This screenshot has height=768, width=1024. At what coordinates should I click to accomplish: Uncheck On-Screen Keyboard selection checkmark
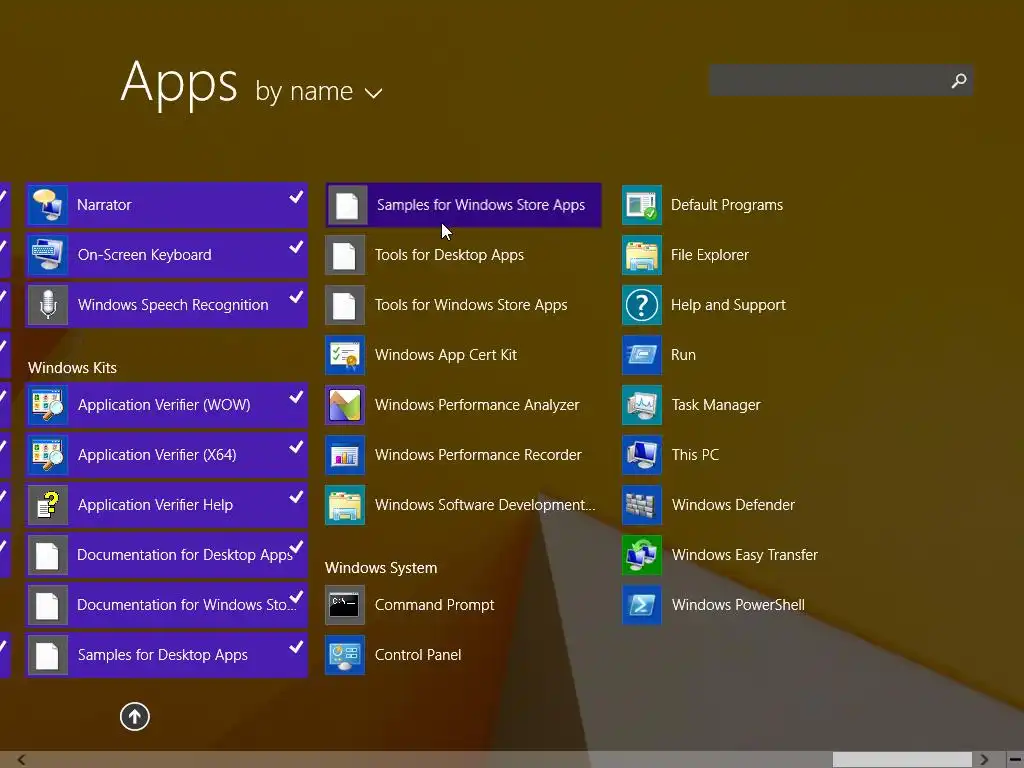(296, 247)
